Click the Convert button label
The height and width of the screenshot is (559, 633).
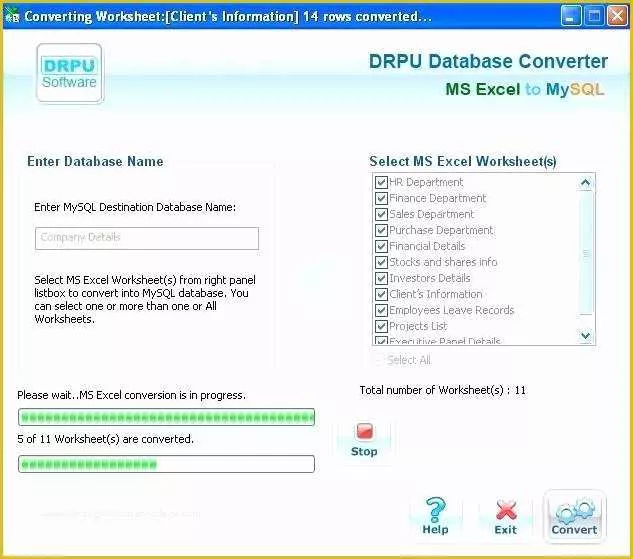click(x=574, y=530)
